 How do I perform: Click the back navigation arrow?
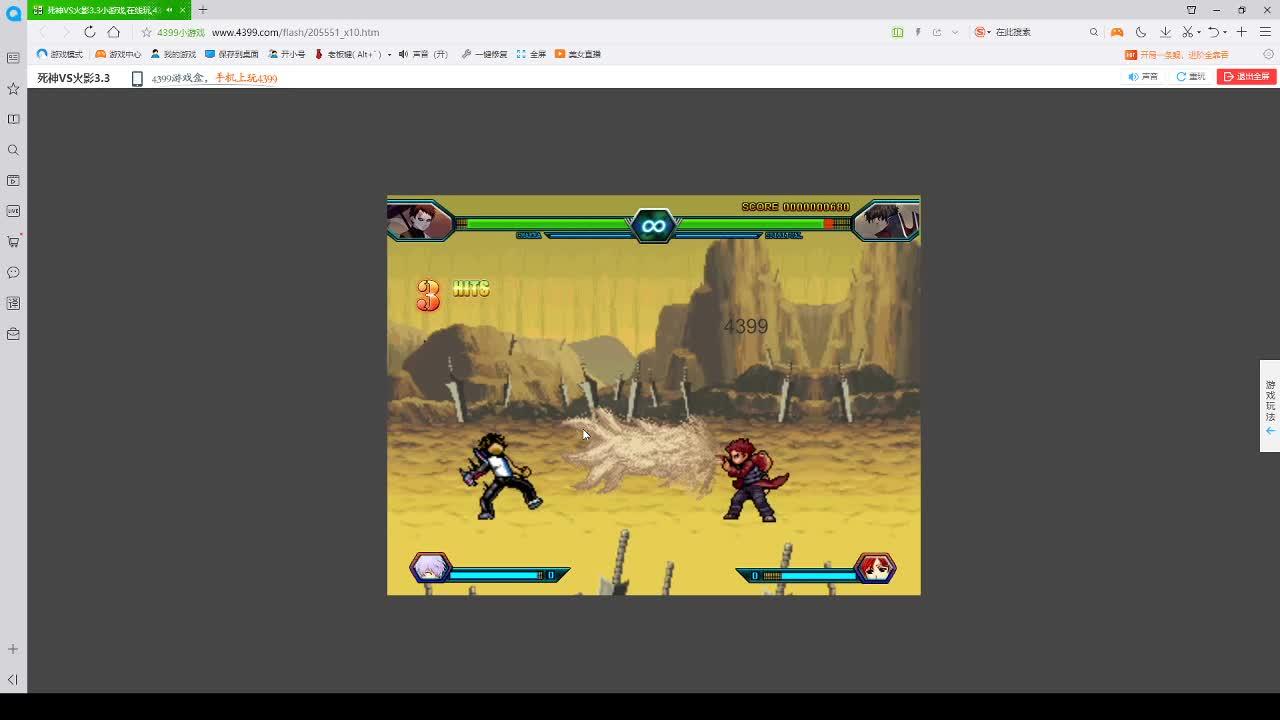click(x=42, y=32)
